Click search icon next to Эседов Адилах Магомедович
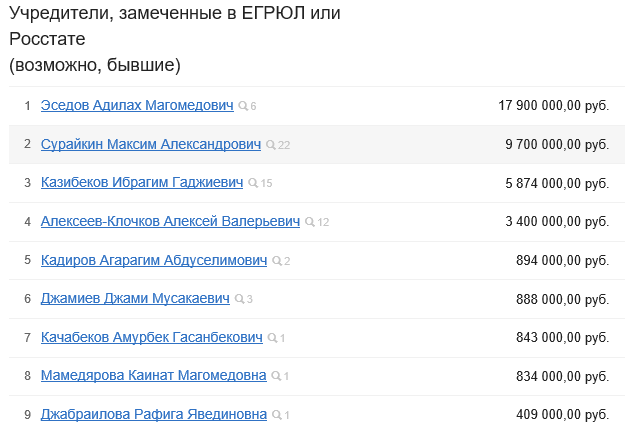 243,106
